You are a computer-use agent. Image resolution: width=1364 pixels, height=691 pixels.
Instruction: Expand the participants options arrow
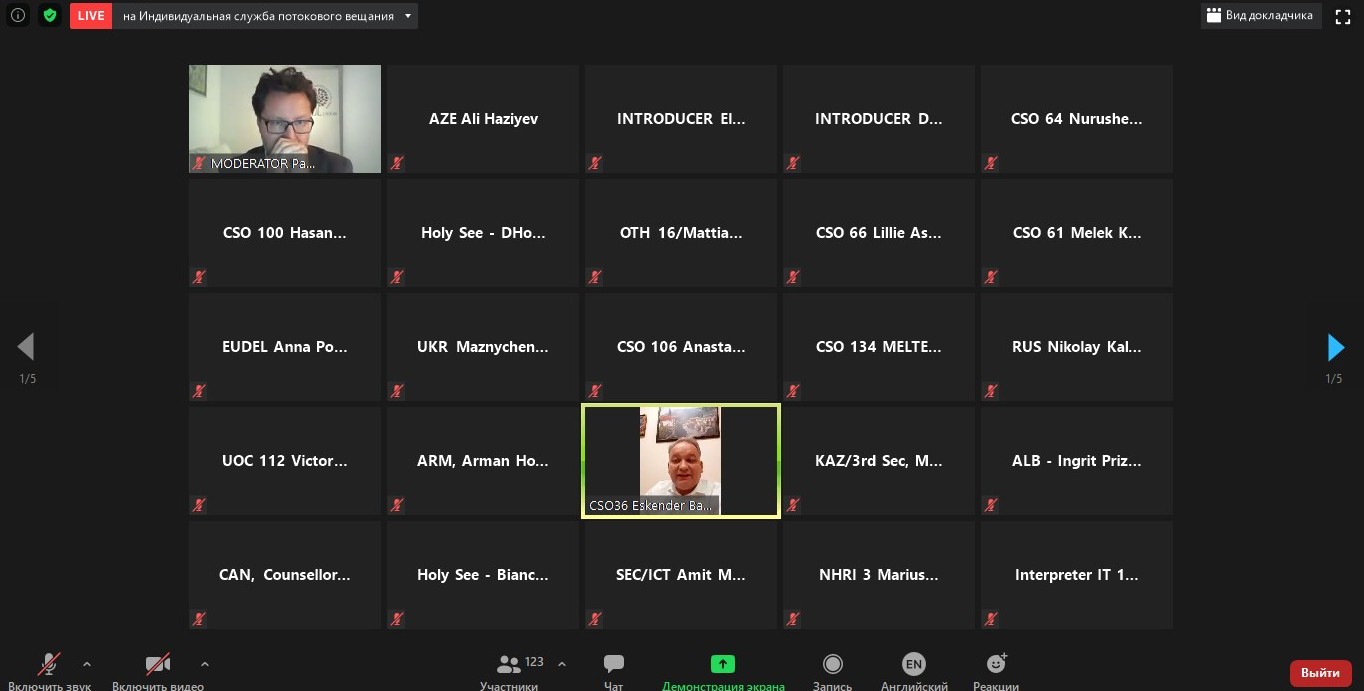(x=562, y=663)
